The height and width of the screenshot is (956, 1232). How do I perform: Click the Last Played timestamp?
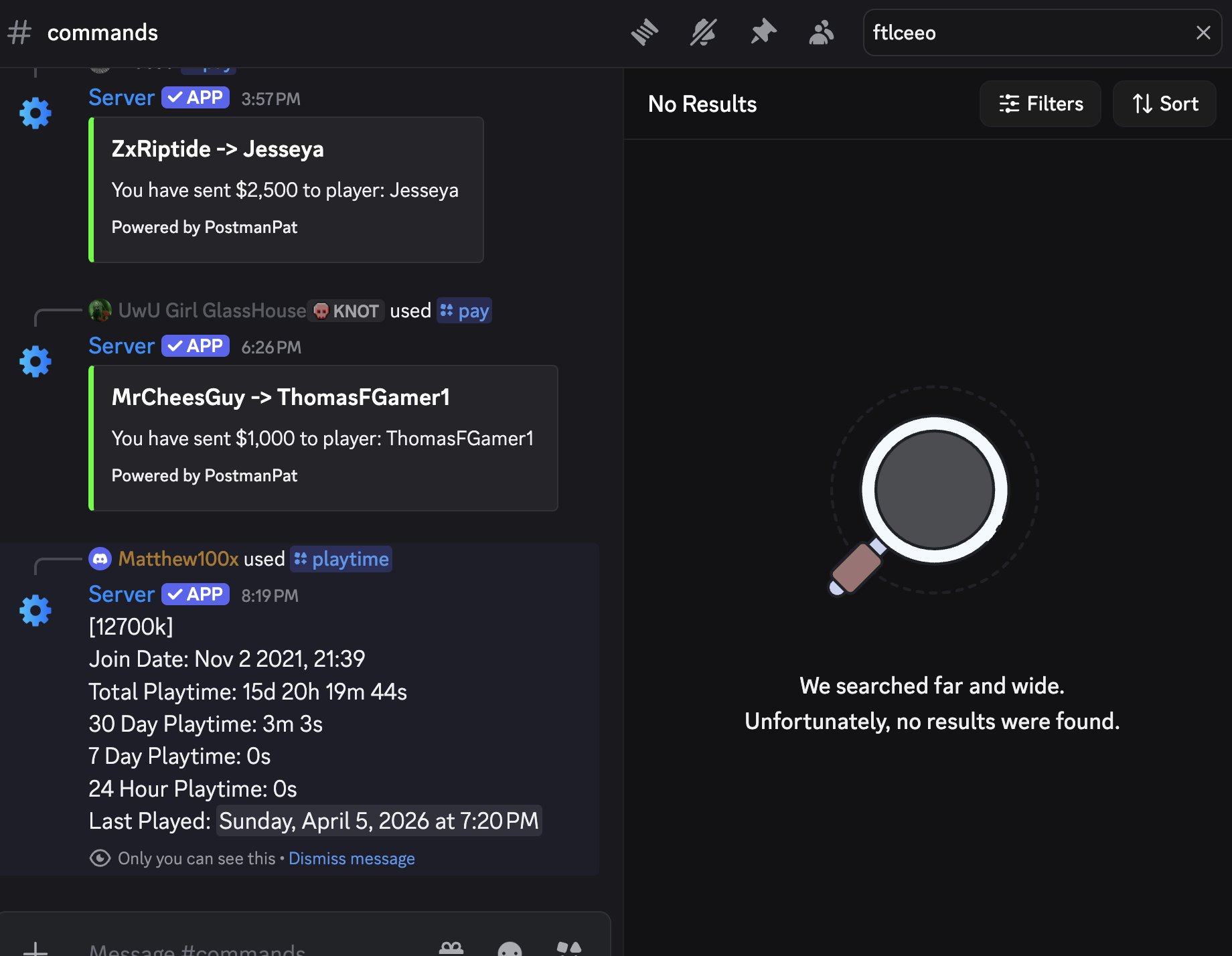pyautogui.click(x=379, y=821)
